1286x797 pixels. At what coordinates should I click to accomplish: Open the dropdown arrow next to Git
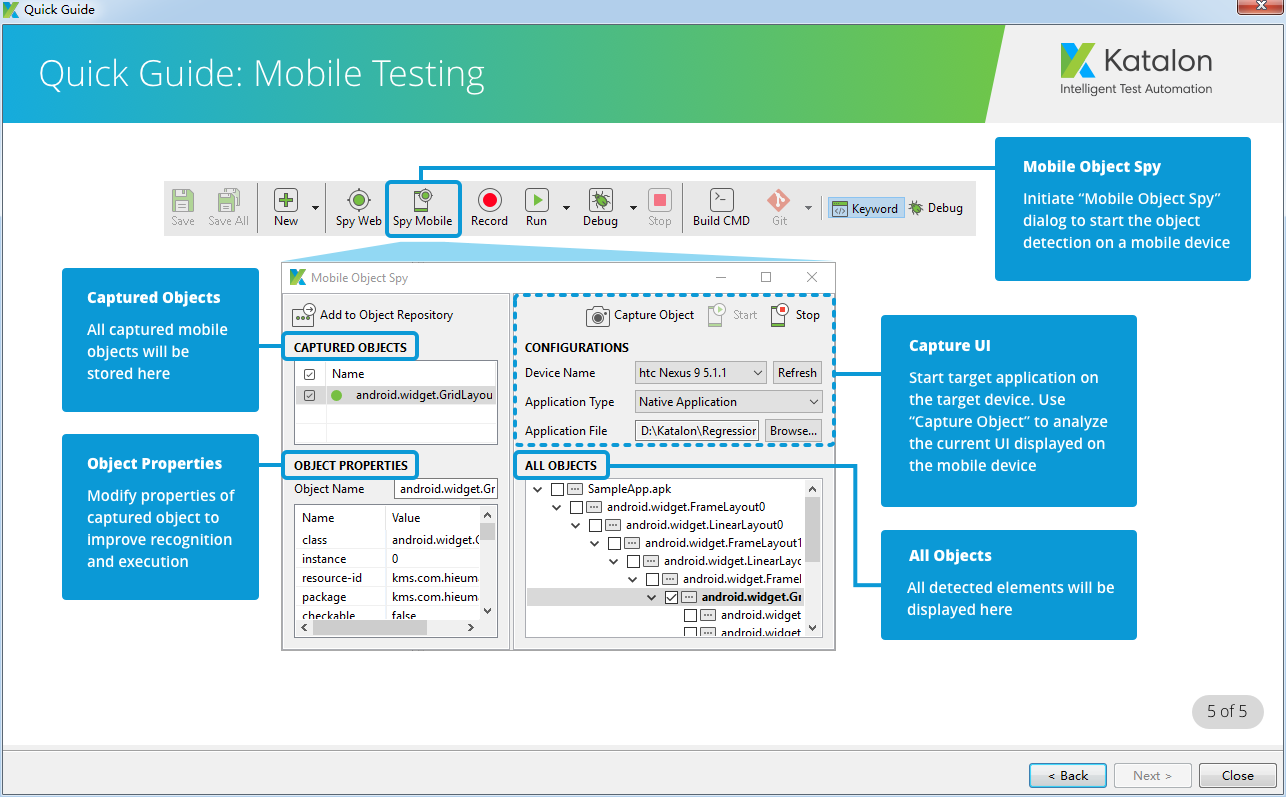pos(811,208)
